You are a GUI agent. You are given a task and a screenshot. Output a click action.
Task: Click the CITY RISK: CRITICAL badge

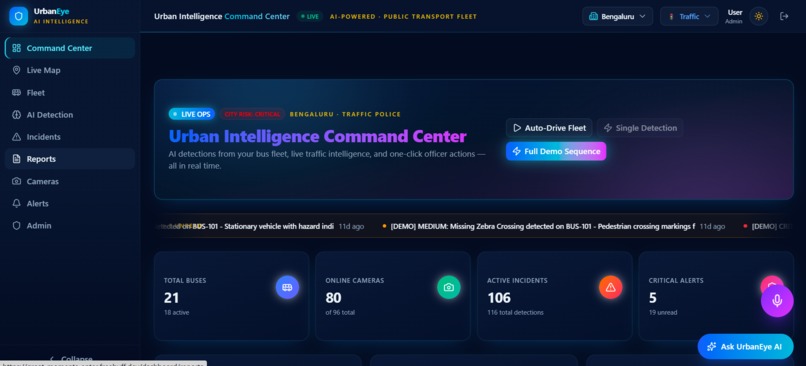(x=252, y=114)
